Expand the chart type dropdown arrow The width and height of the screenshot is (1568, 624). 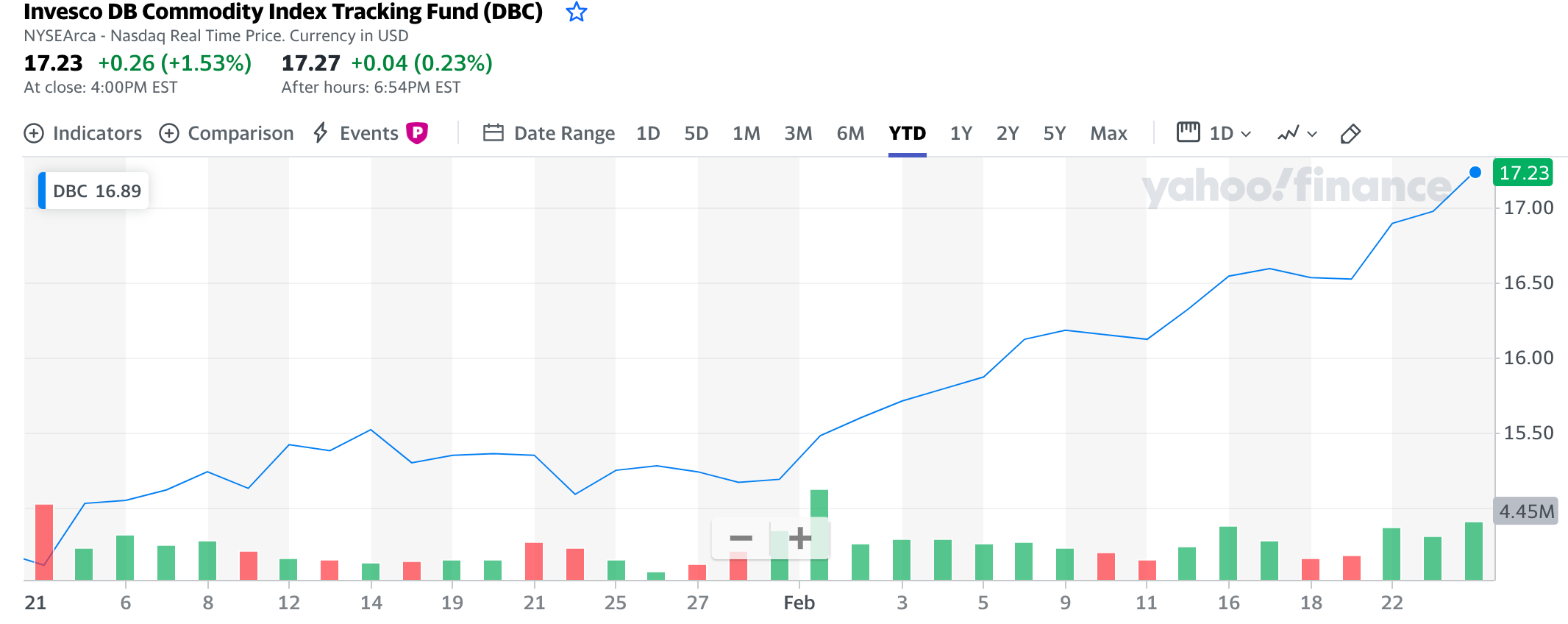(1312, 134)
